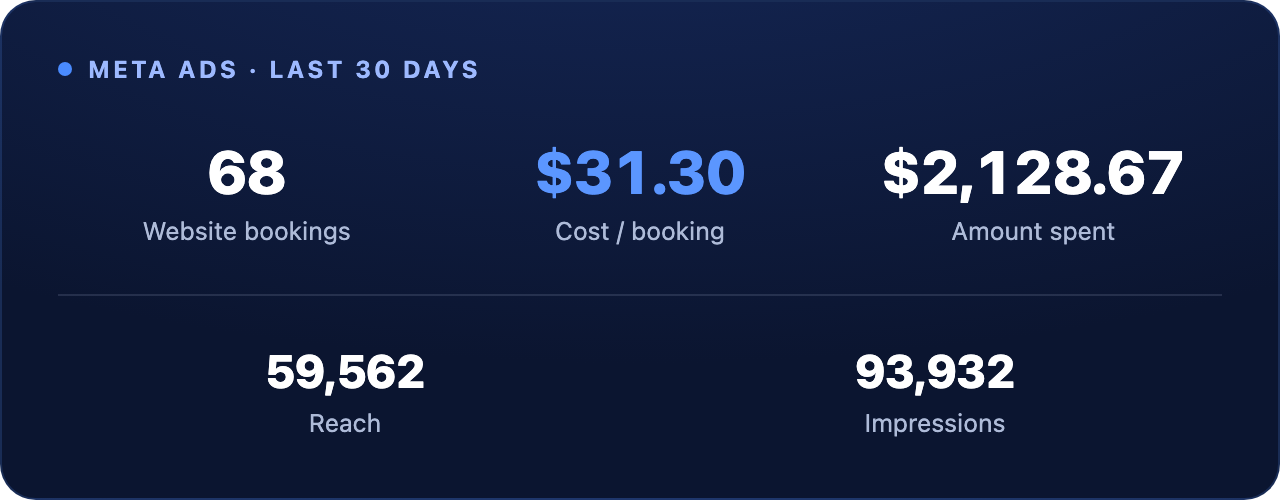
Task: Select the Impressions label
Action: point(935,424)
